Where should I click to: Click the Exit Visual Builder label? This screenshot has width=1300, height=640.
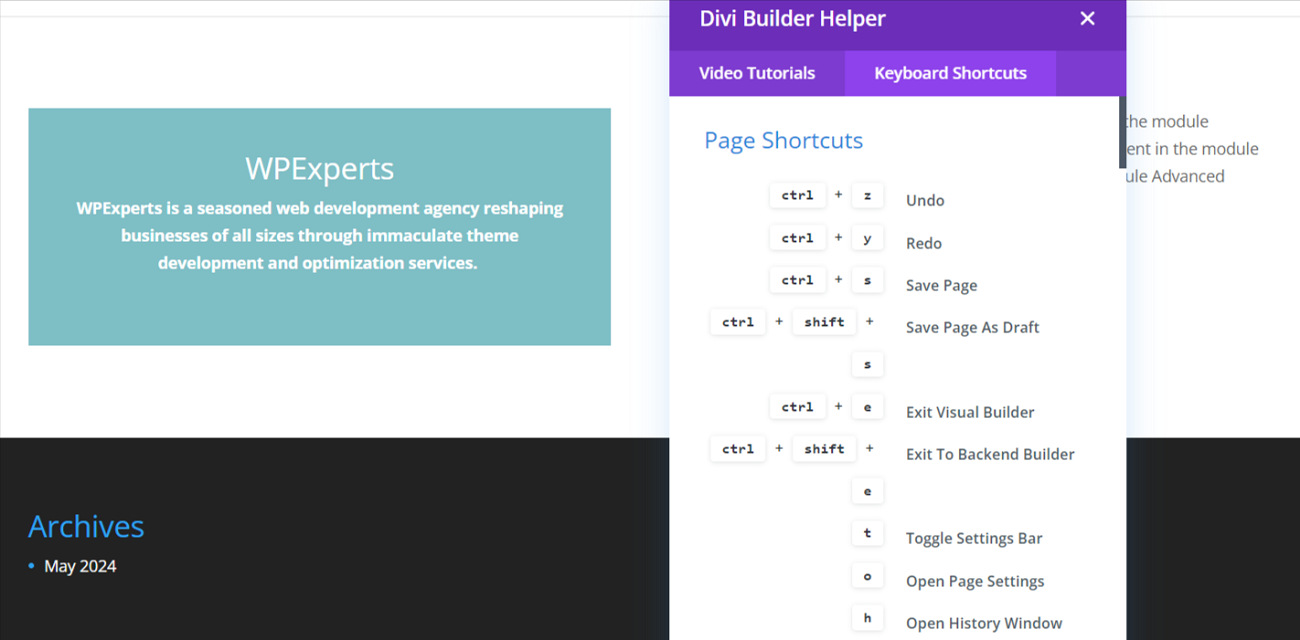click(x=970, y=412)
